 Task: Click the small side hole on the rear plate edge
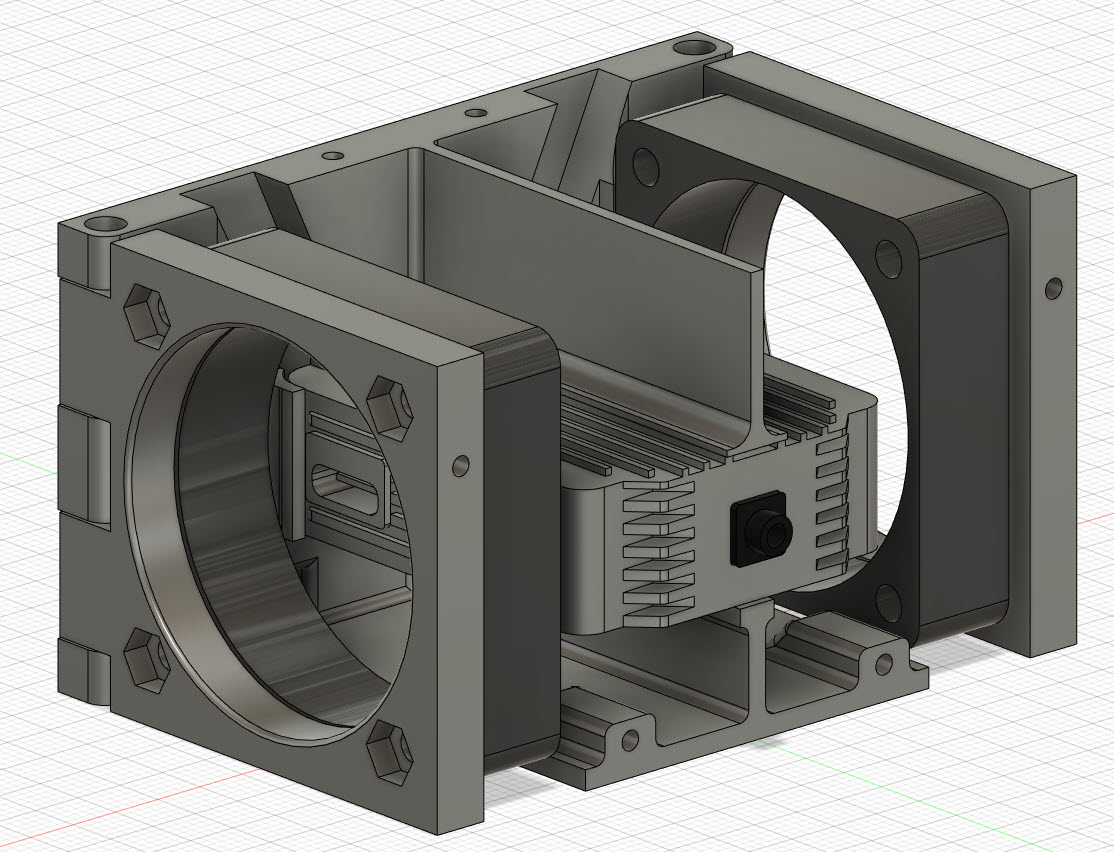pos(1054,289)
